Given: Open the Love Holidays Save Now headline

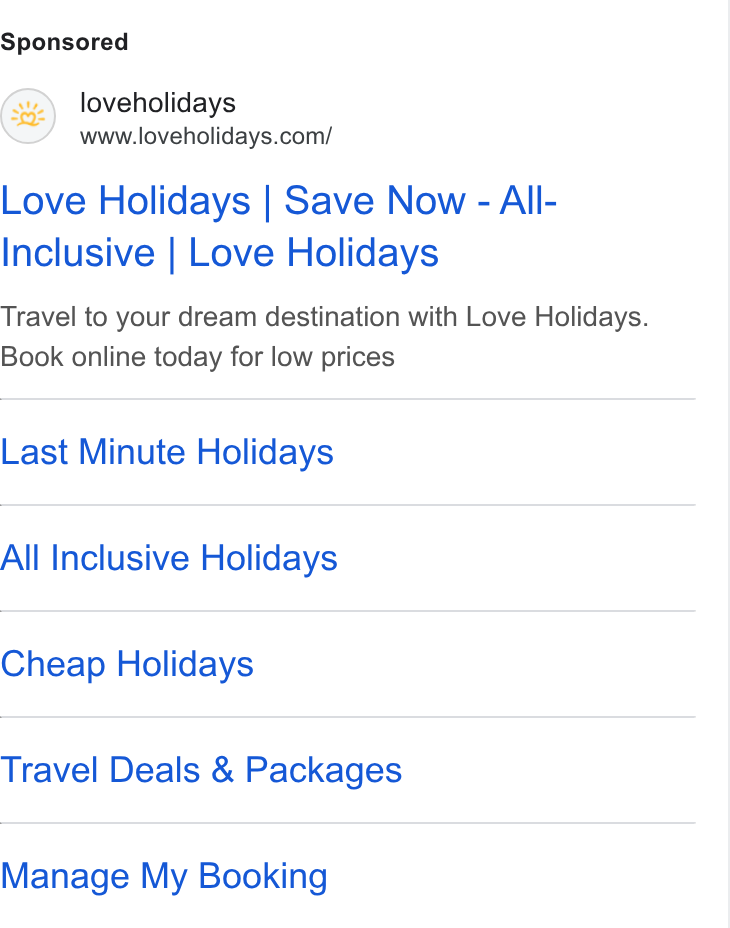Looking at the screenshot, I should tap(278, 227).
